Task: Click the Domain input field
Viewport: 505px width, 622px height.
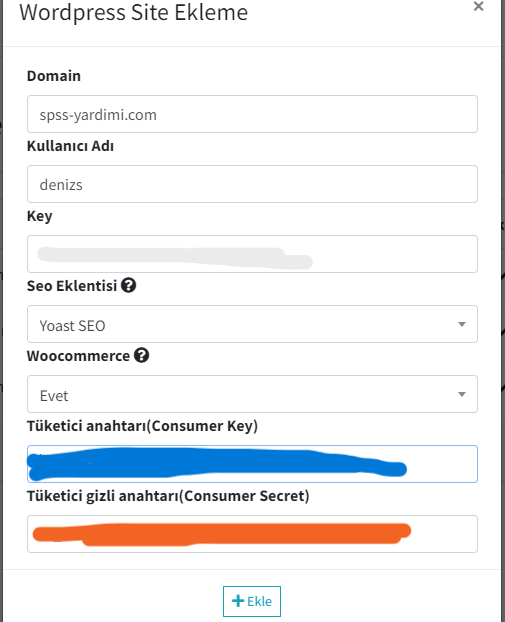Action: pos(252,114)
